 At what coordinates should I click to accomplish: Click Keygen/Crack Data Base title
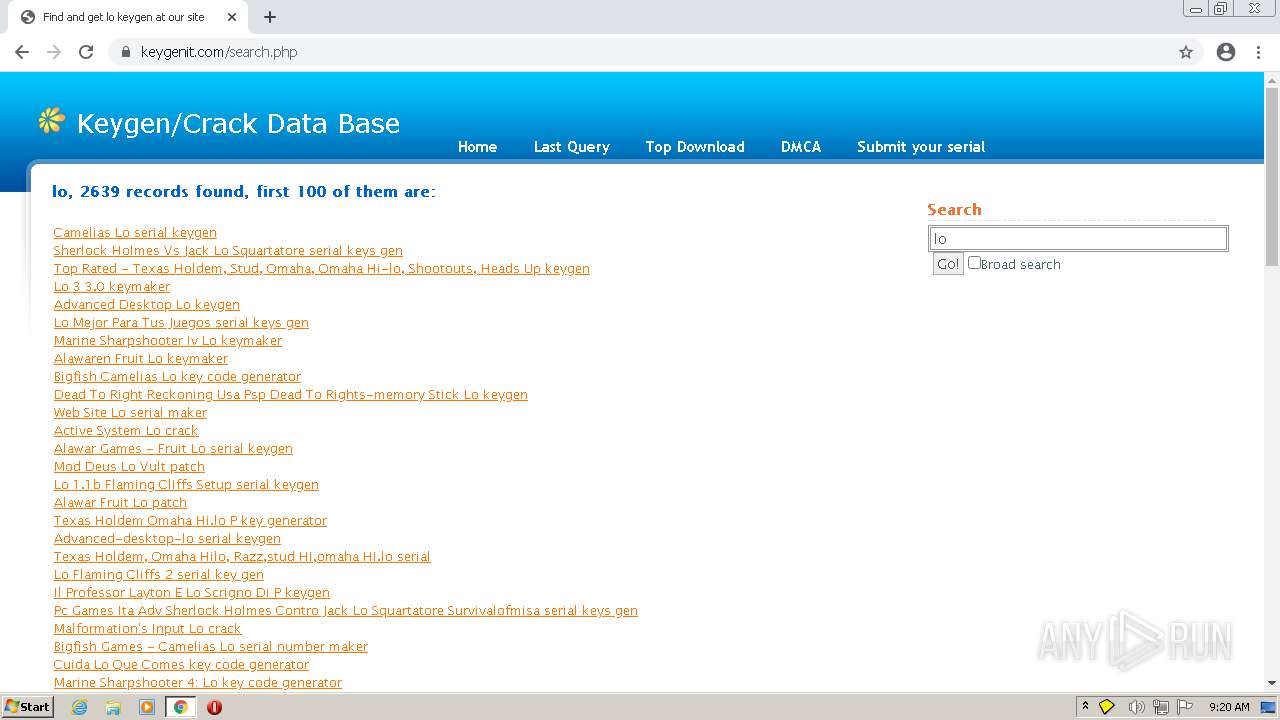coord(238,123)
